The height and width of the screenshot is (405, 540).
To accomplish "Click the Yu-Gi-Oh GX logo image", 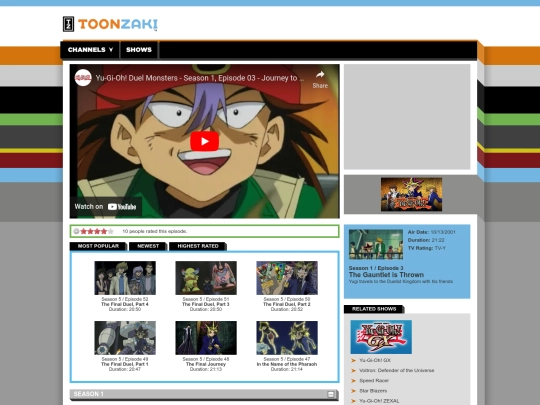I will pos(381,337).
